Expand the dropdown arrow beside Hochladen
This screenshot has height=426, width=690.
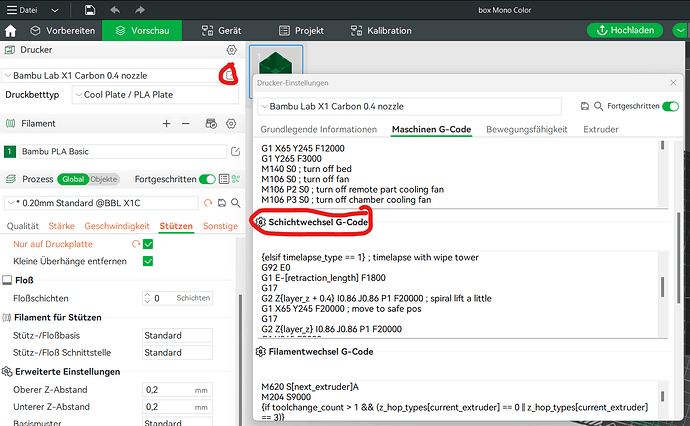click(x=680, y=30)
